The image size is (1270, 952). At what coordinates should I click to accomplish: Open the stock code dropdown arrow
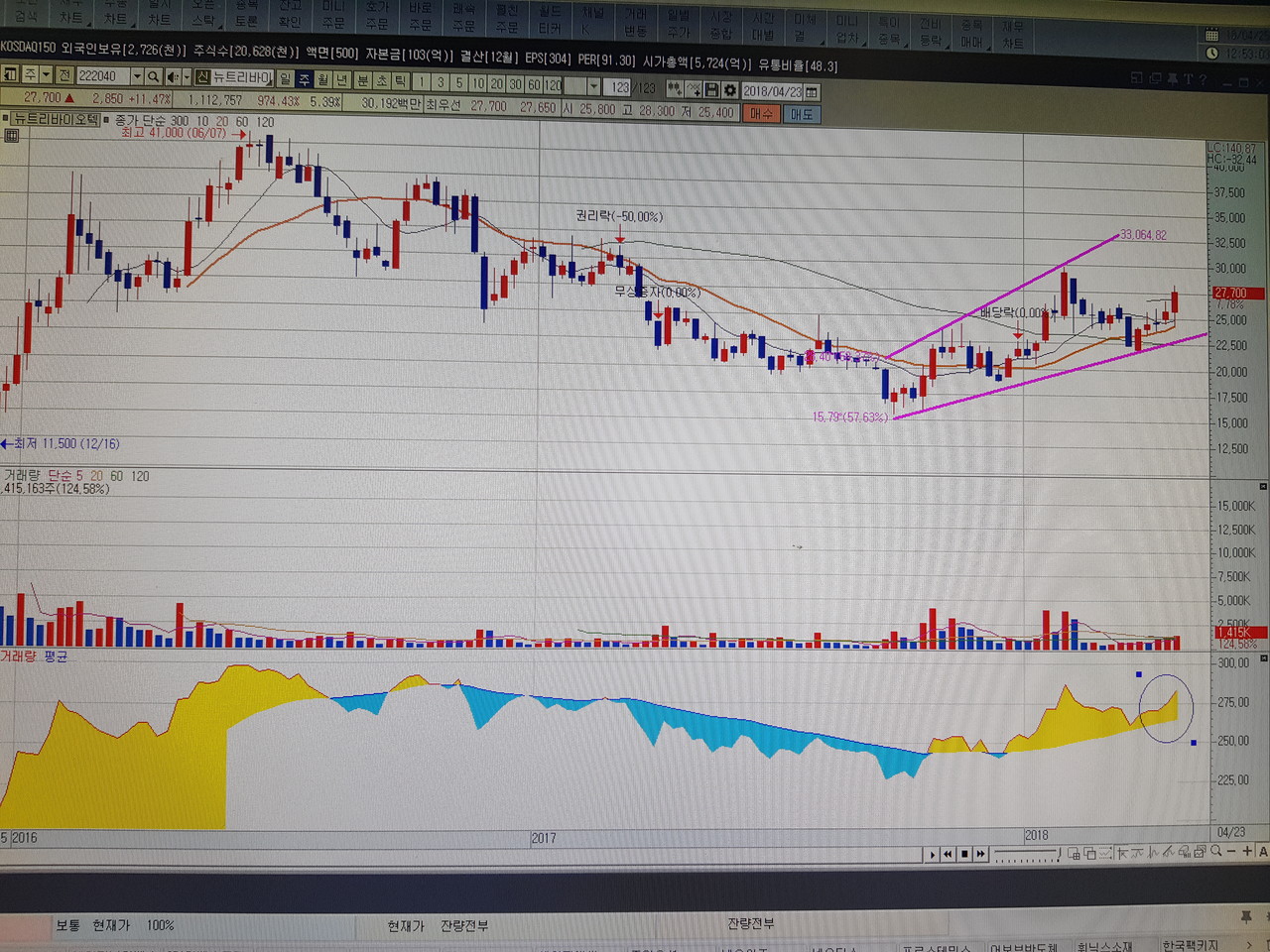137,76
